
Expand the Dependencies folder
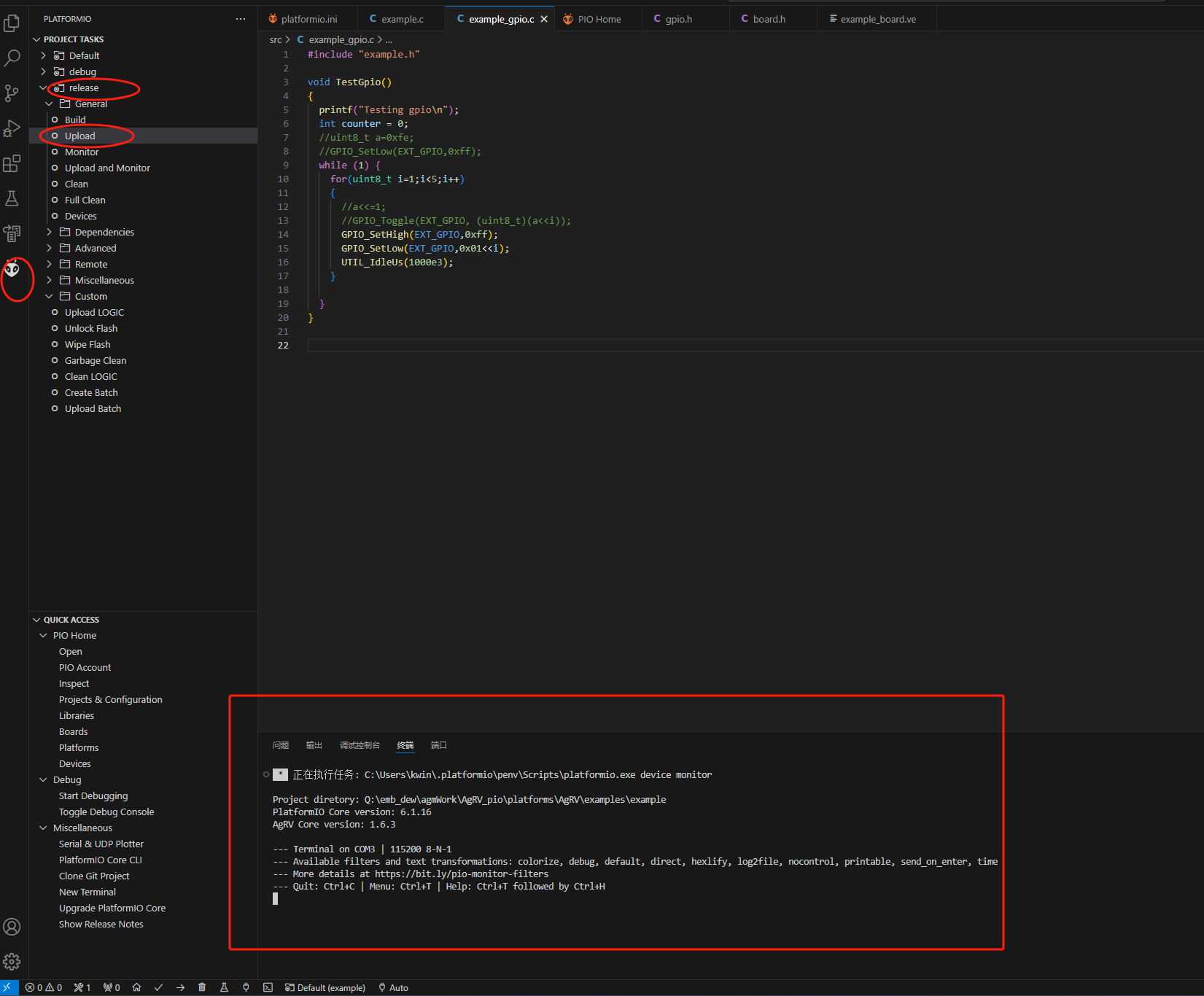[x=49, y=232]
